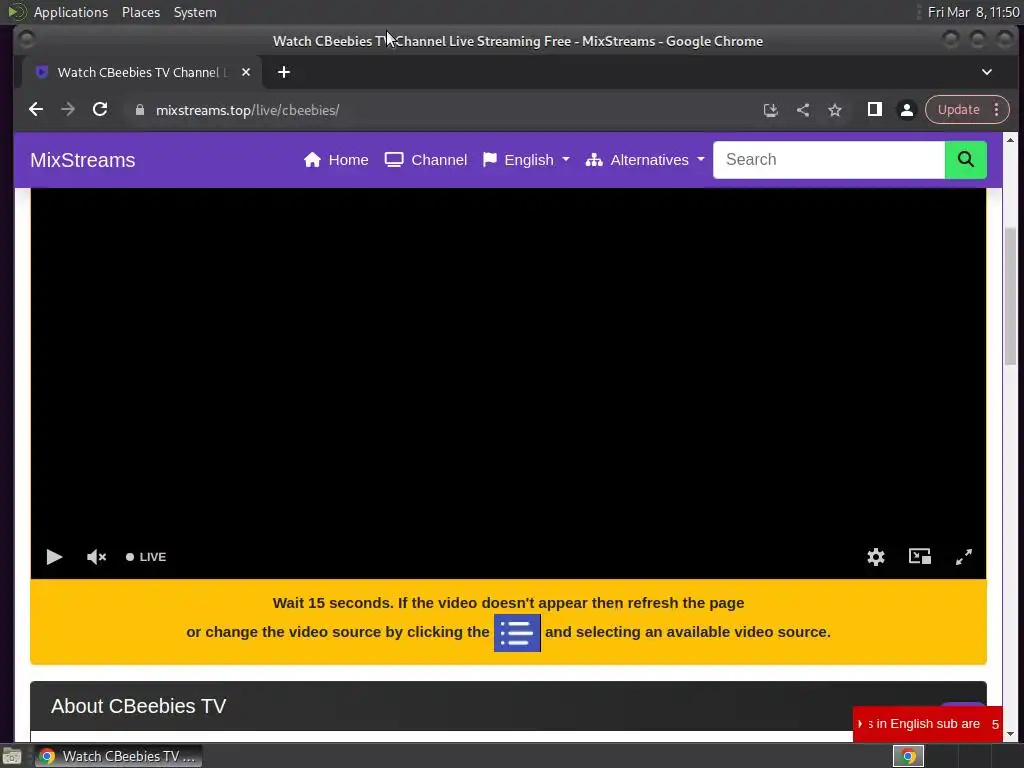Screen dimensions: 1024x768
Task: Close the CBeebies TV tab
Action: pyautogui.click(x=246, y=72)
